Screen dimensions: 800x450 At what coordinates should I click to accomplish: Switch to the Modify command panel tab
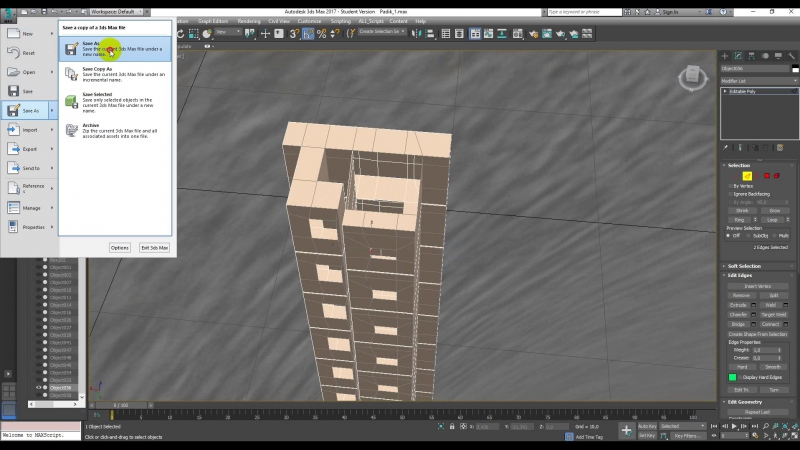(738, 56)
